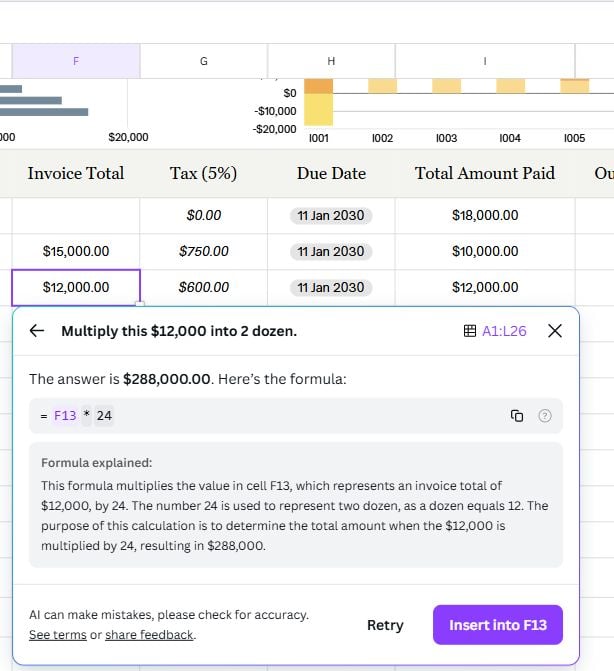Image resolution: width=614 pixels, height=671 pixels.
Task: Click the $750.00 tax cell
Action: coord(204,251)
